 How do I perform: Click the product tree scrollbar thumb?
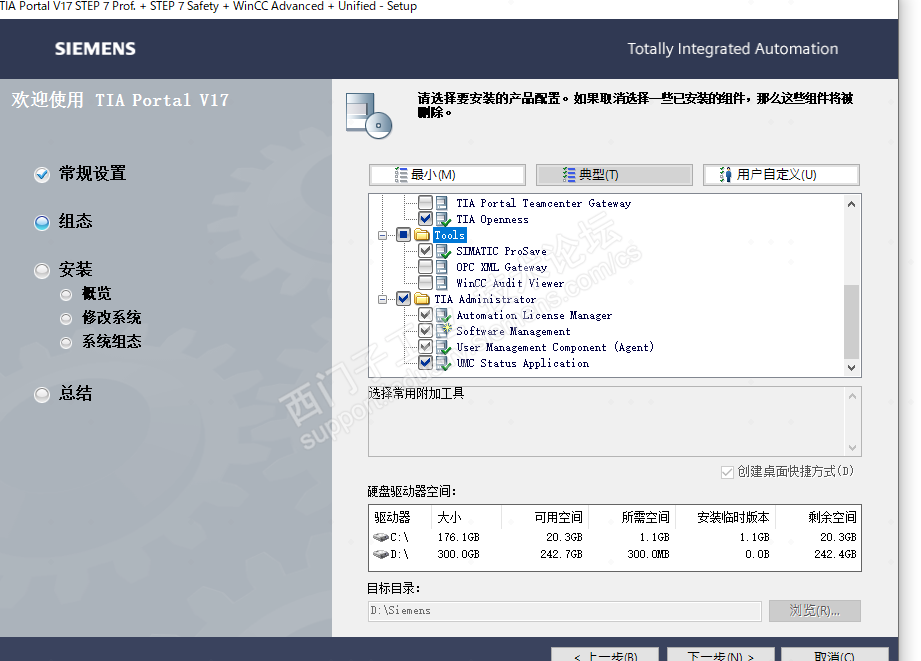pos(851,321)
